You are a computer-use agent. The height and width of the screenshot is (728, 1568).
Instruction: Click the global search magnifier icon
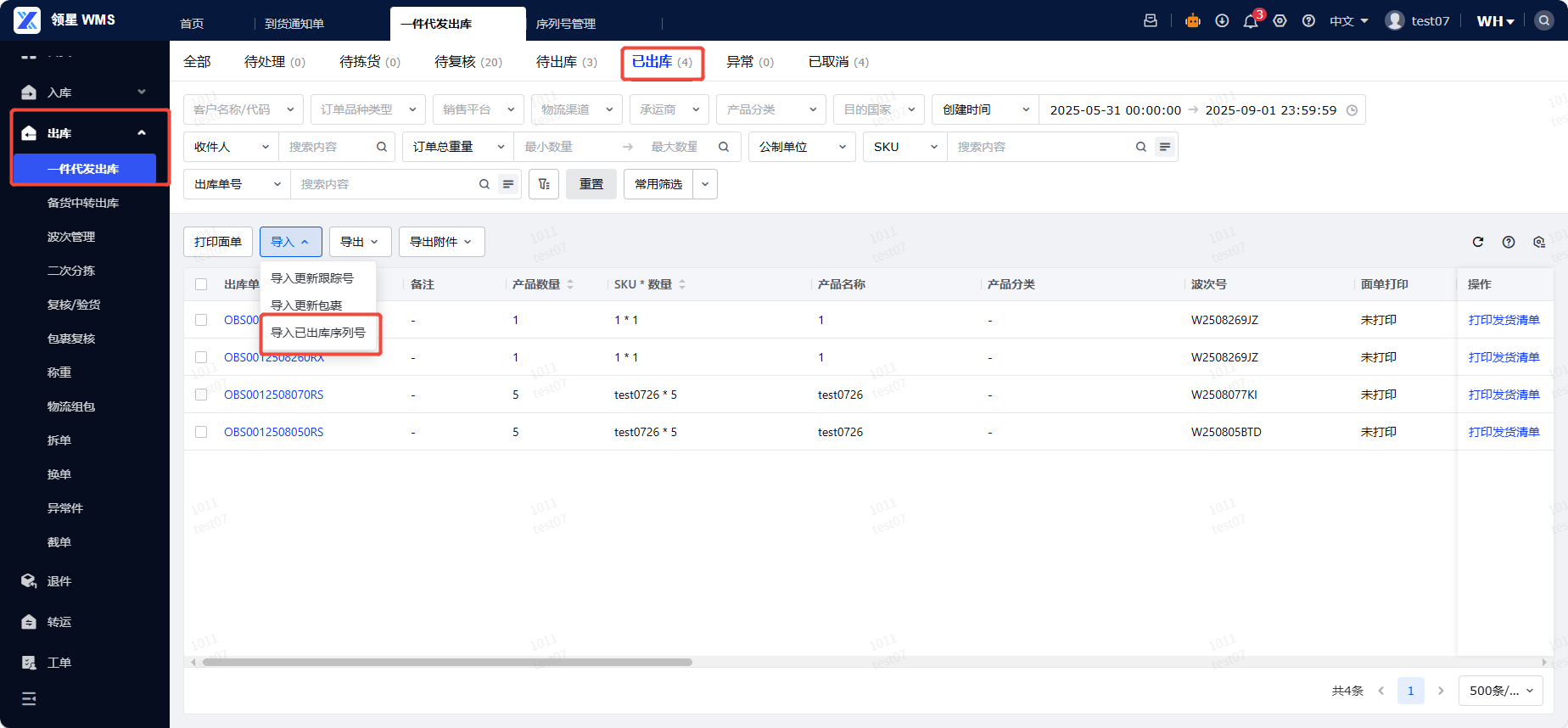pyautogui.click(x=1544, y=21)
